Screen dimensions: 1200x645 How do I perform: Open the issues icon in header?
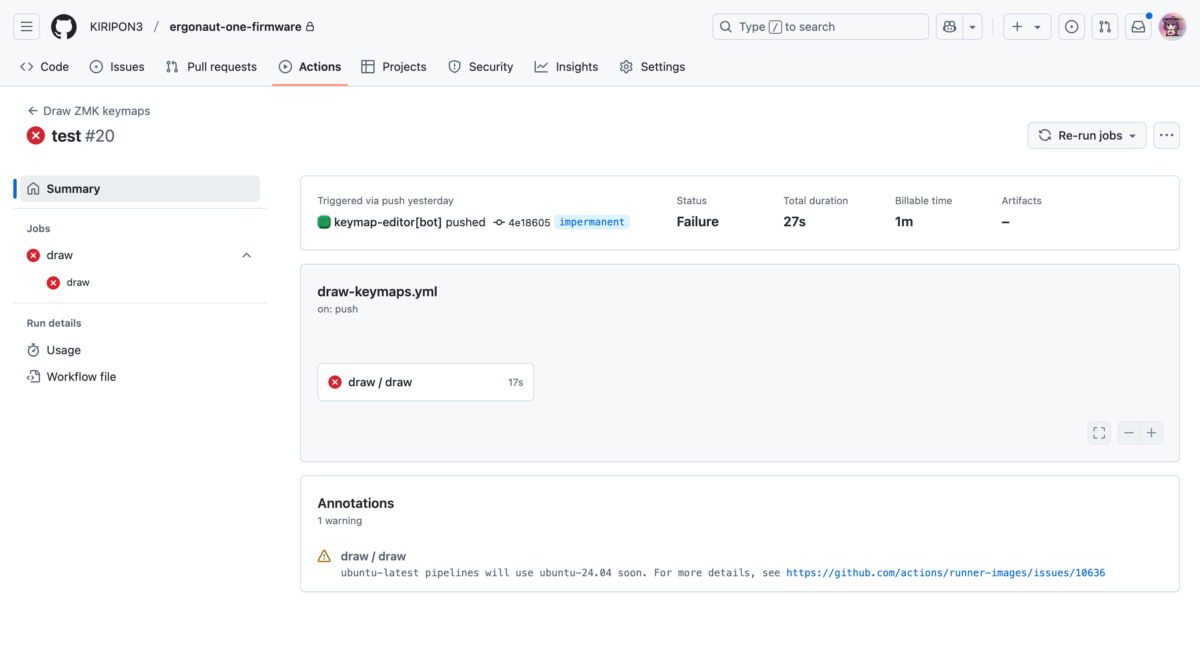[1072, 27]
